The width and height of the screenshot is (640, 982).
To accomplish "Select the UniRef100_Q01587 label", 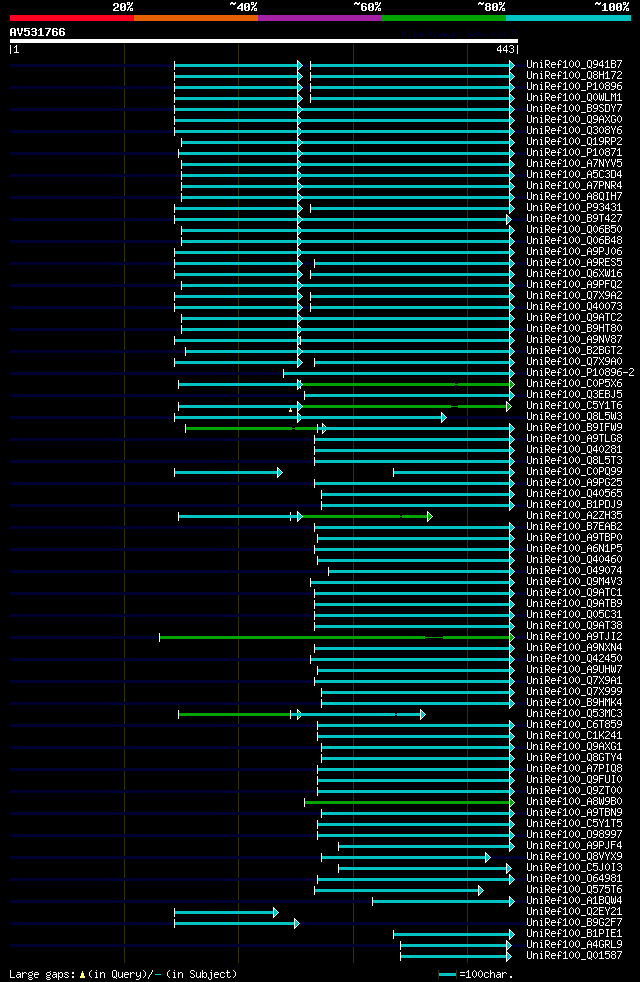I will click(574, 956).
